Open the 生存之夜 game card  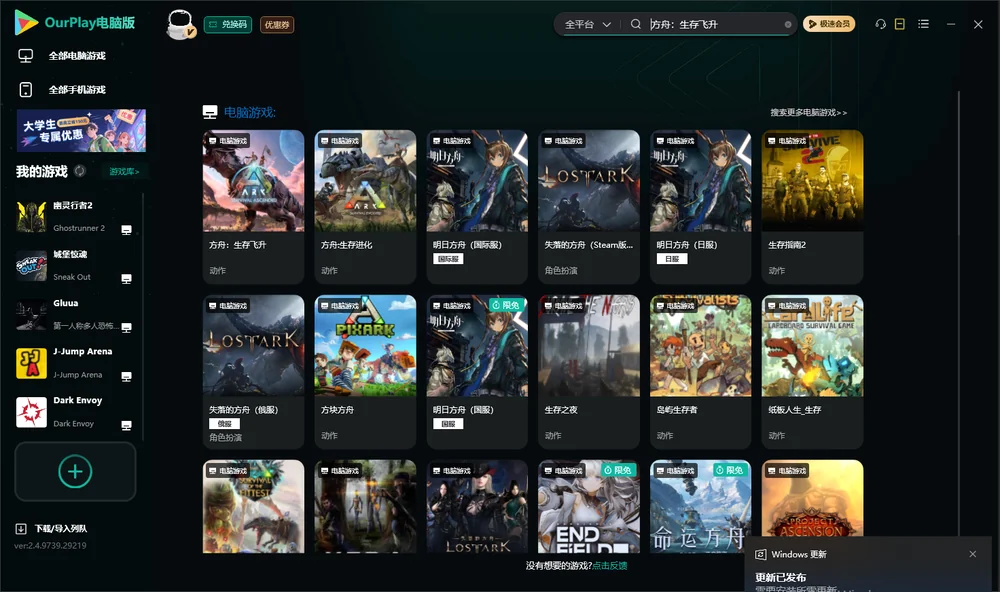(x=589, y=372)
